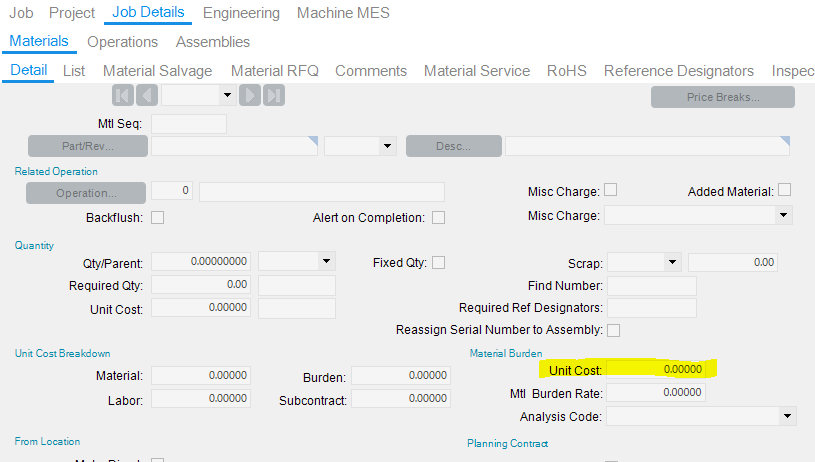
Task: Expand the Qty/Parent unit dropdown
Action: [326, 261]
